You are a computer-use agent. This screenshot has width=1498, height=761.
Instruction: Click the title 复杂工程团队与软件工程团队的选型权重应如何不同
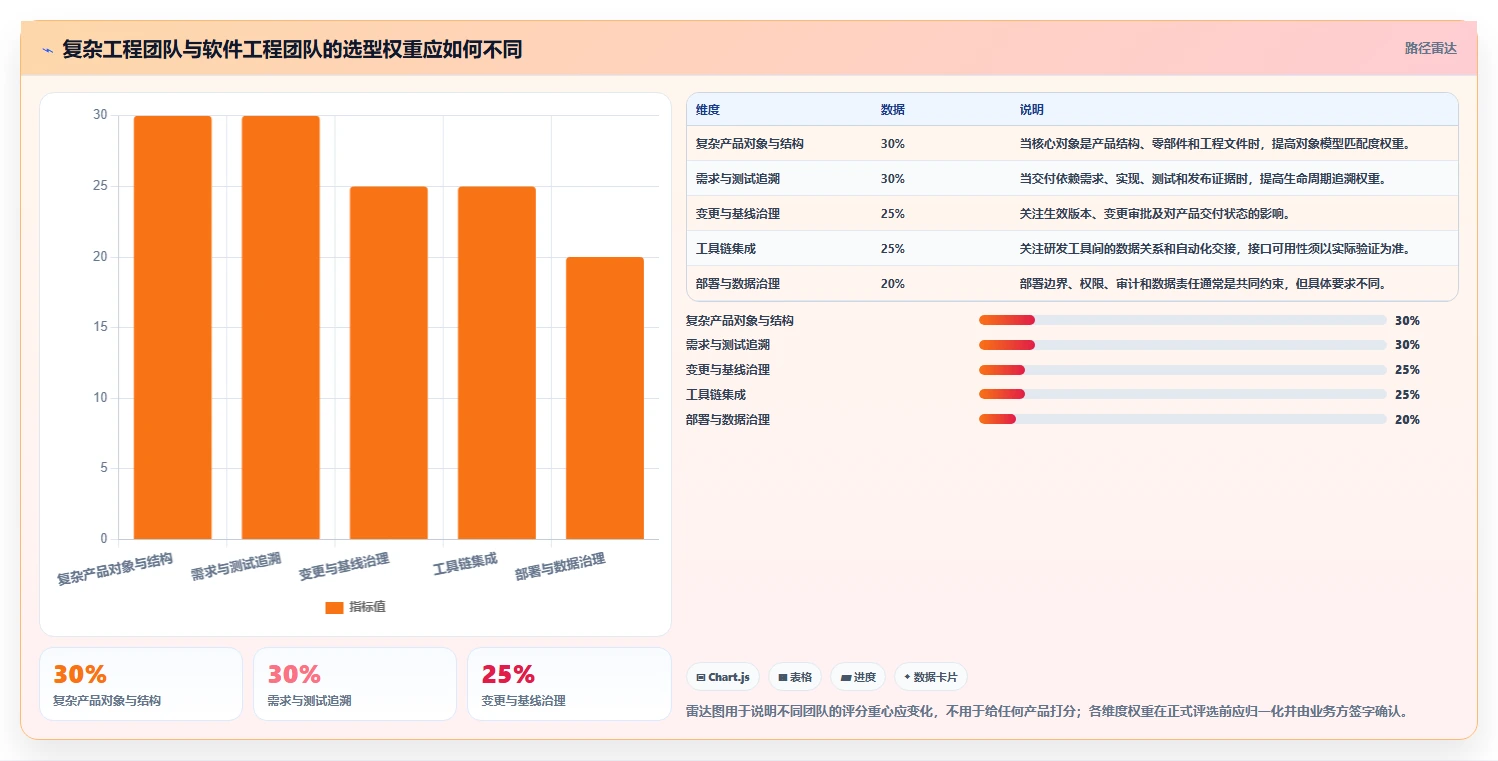pos(292,49)
